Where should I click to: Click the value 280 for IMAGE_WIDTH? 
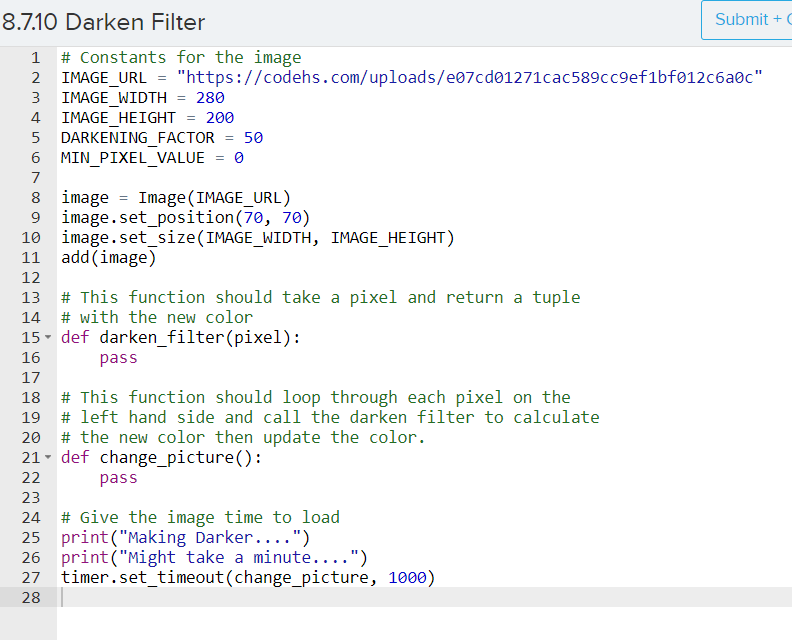[210, 98]
